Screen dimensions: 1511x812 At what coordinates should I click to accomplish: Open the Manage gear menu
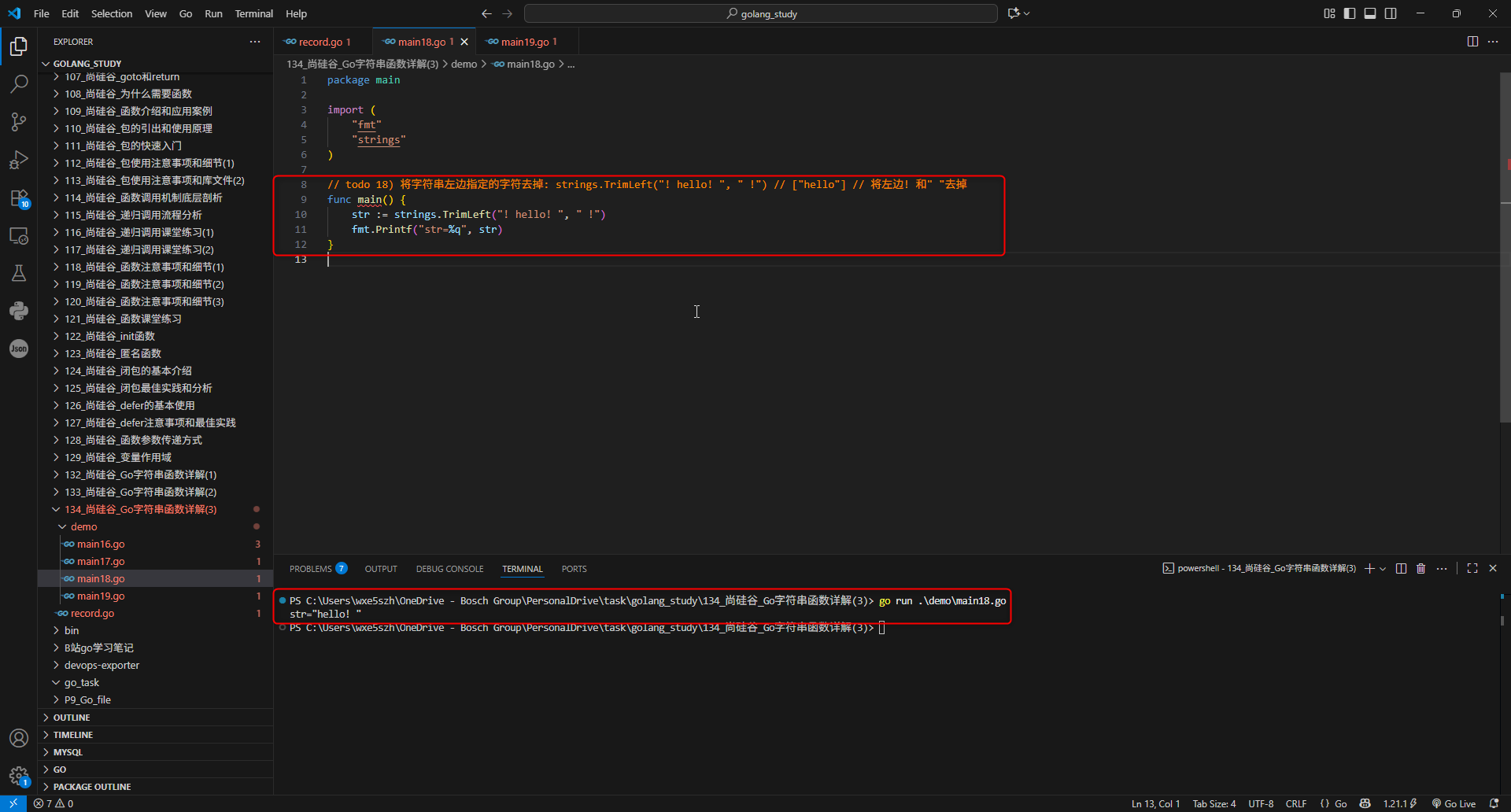(x=19, y=776)
